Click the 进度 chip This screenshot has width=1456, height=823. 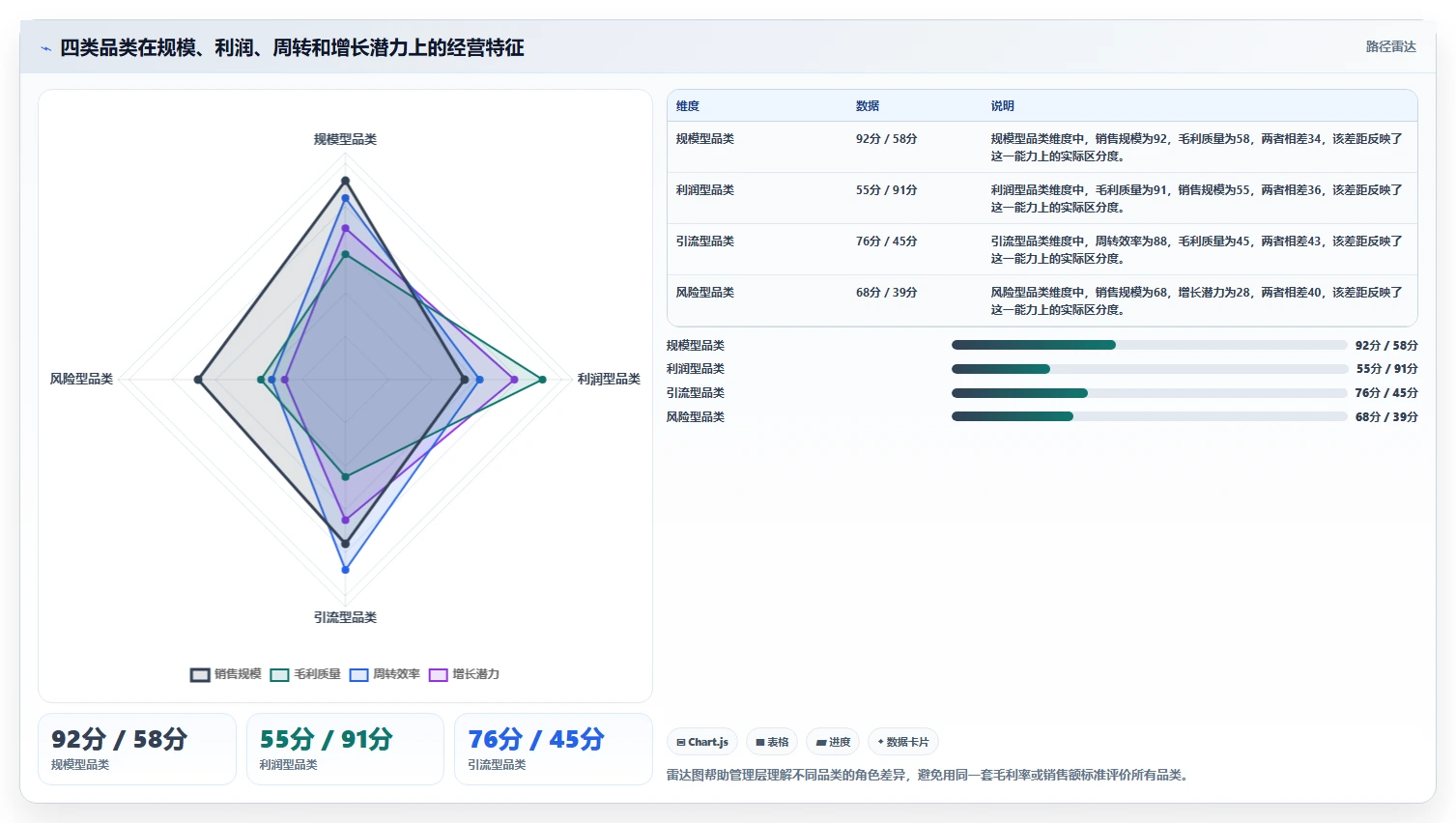(x=833, y=742)
